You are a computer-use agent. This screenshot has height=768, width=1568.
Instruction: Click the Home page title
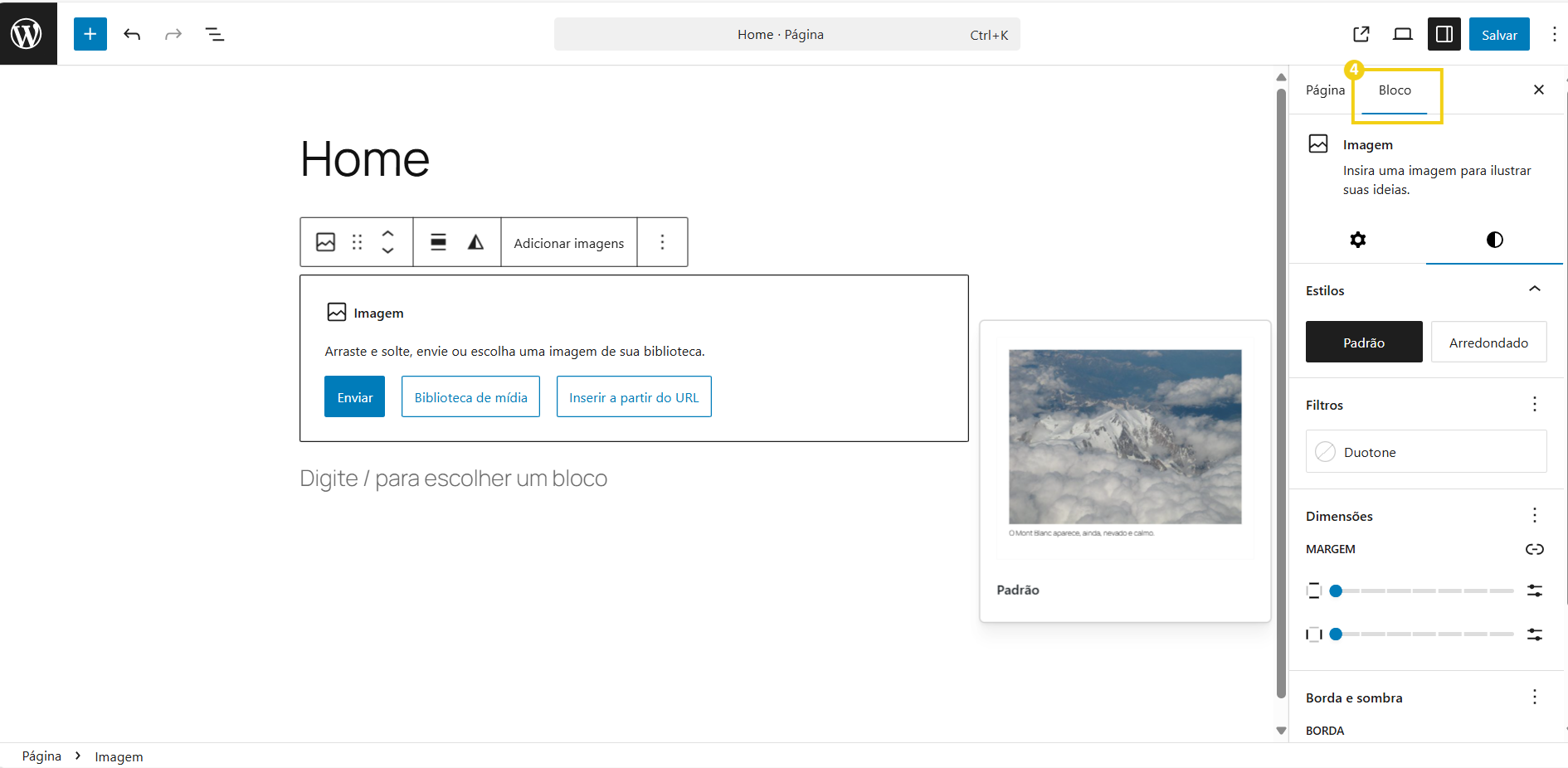coord(365,158)
